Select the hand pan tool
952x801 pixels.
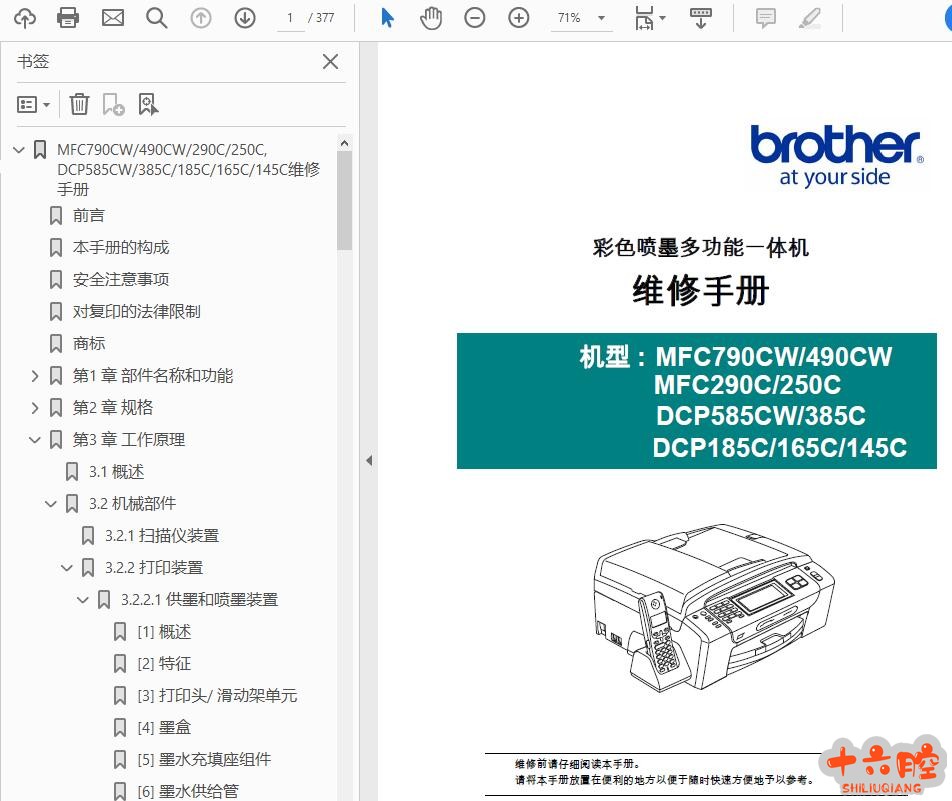coord(431,18)
